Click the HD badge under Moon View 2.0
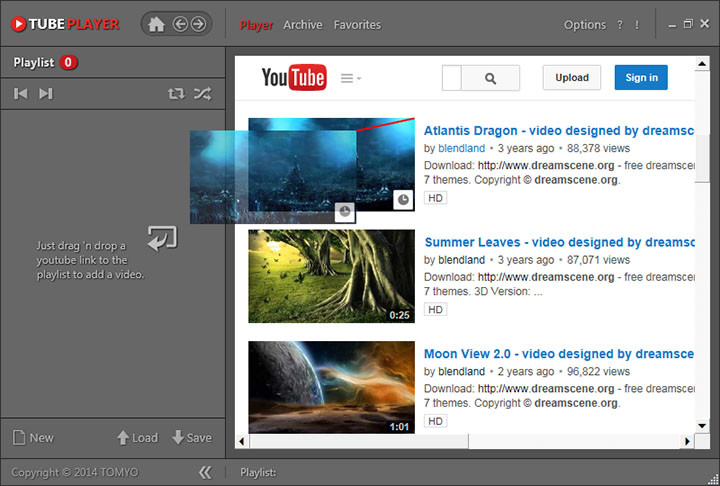 pos(435,421)
